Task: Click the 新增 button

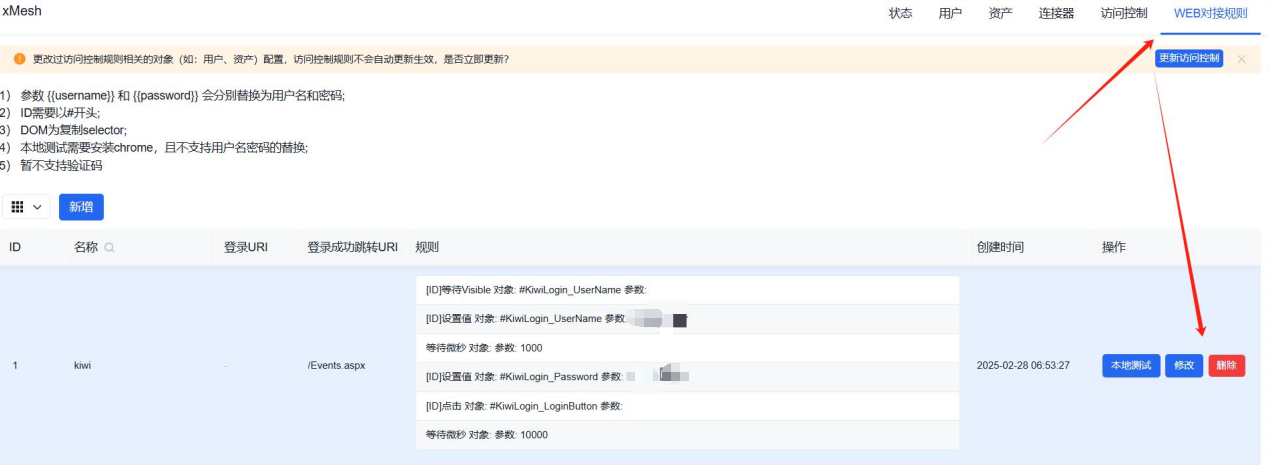Action: click(81, 207)
